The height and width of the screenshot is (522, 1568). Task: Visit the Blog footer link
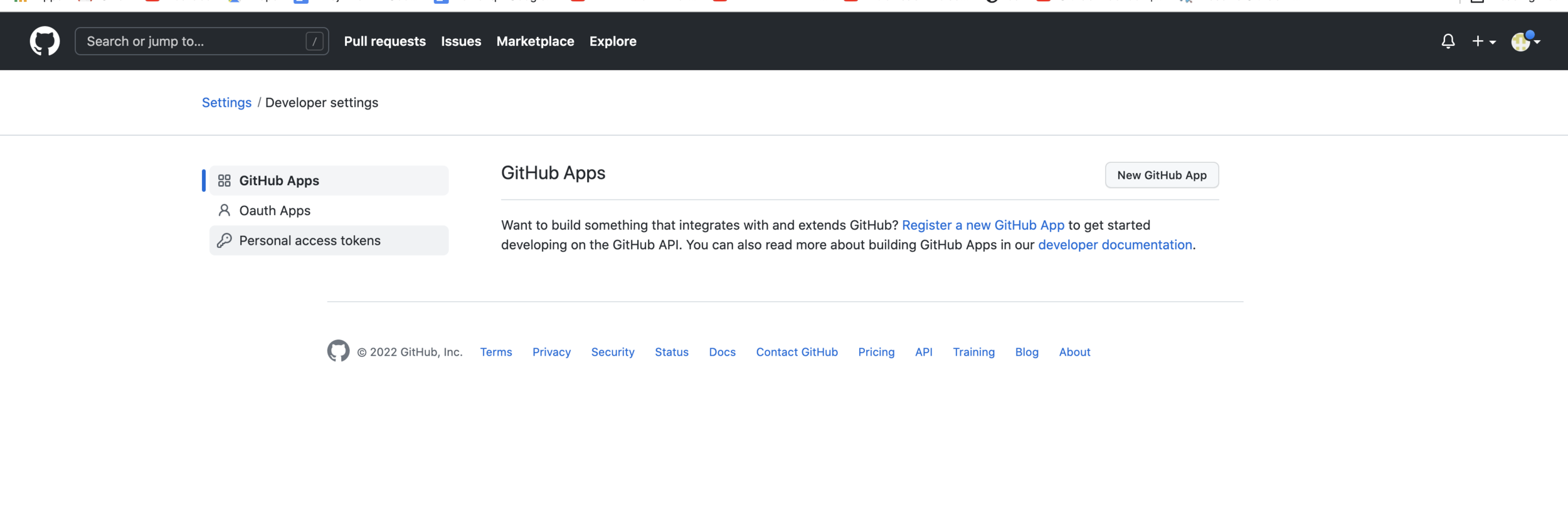coord(1027,352)
